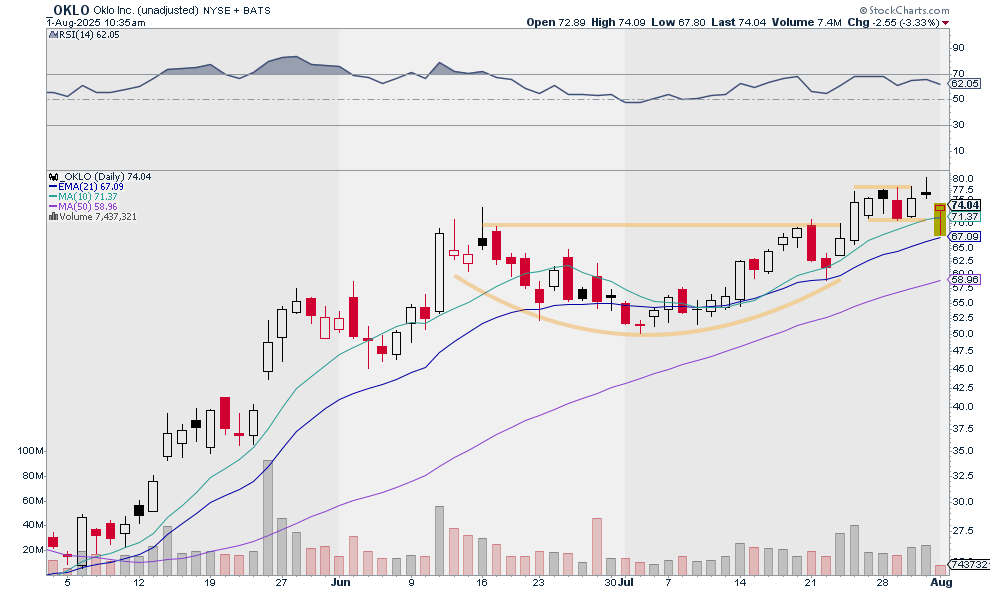
Task: Click the small chart icon before RSI(14)
Action: tap(53, 35)
